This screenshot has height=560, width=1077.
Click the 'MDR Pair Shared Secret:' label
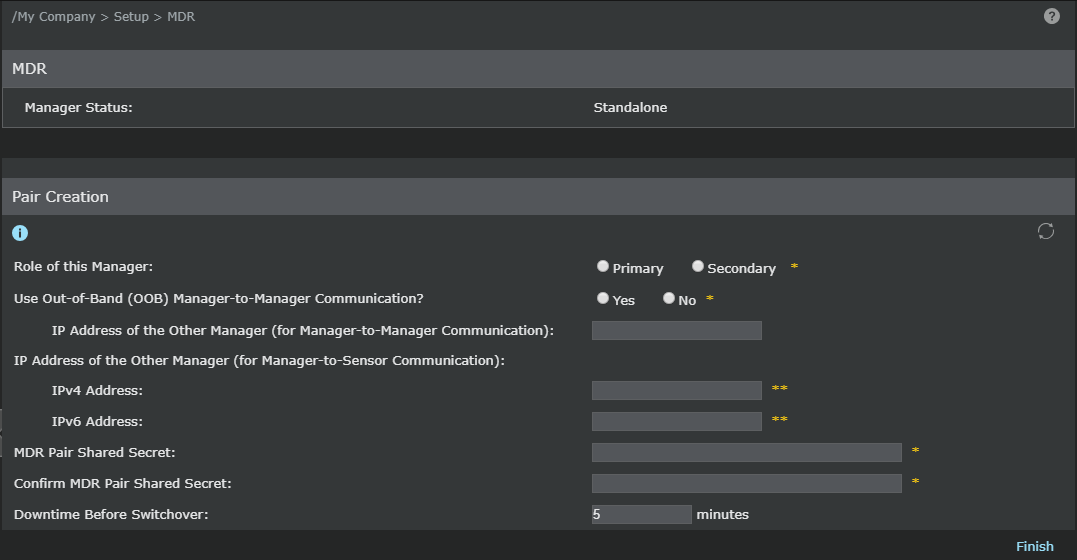[x=95, y=452]
